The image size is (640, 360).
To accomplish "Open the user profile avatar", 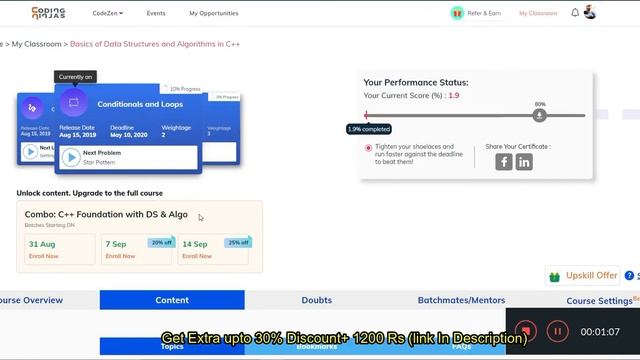I will click(x=590, y=12).
